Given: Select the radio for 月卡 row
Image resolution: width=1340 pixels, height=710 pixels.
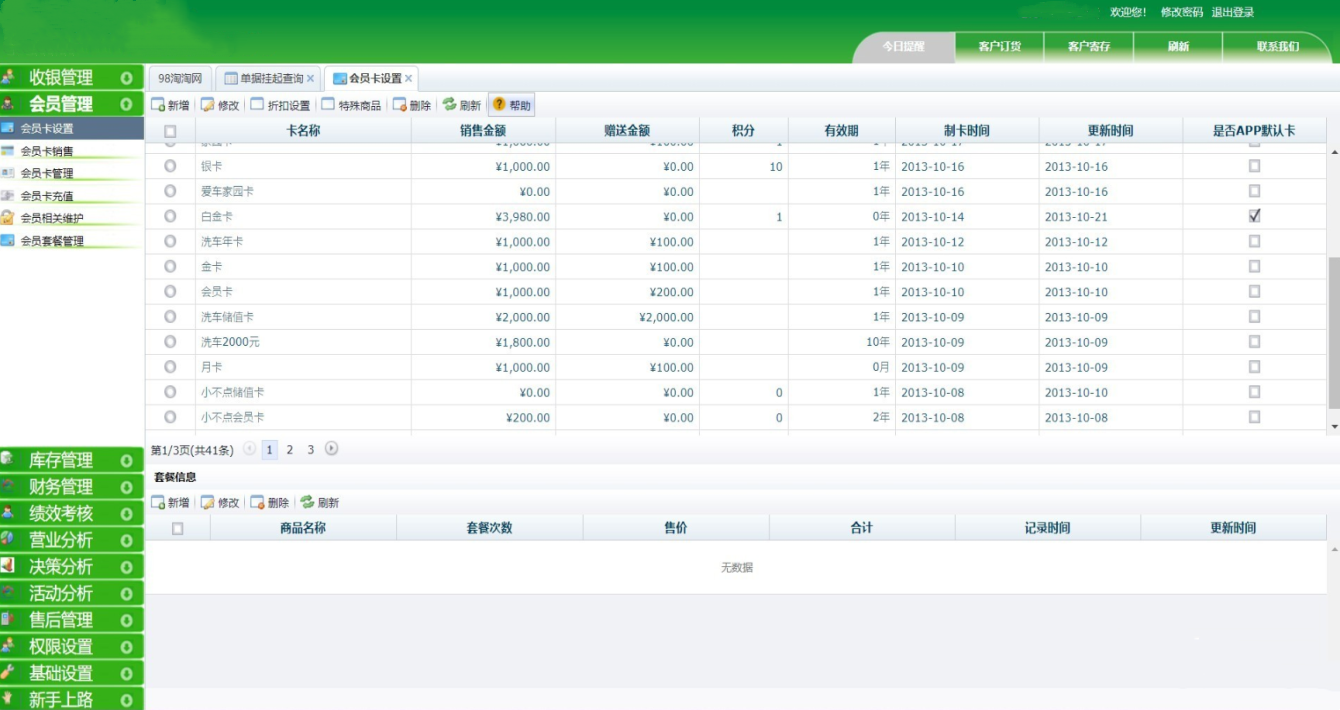Looking at the screenshot, I should [170, 366].
